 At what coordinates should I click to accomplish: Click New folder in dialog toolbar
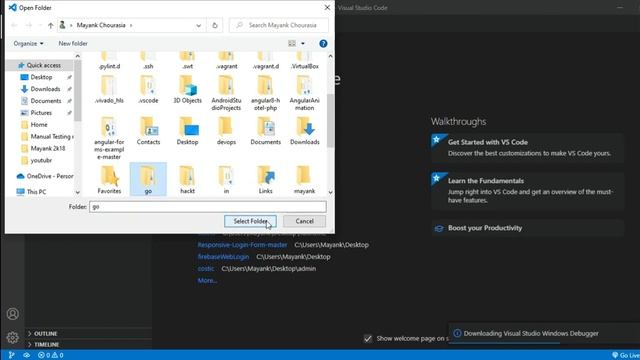point(73,43)
